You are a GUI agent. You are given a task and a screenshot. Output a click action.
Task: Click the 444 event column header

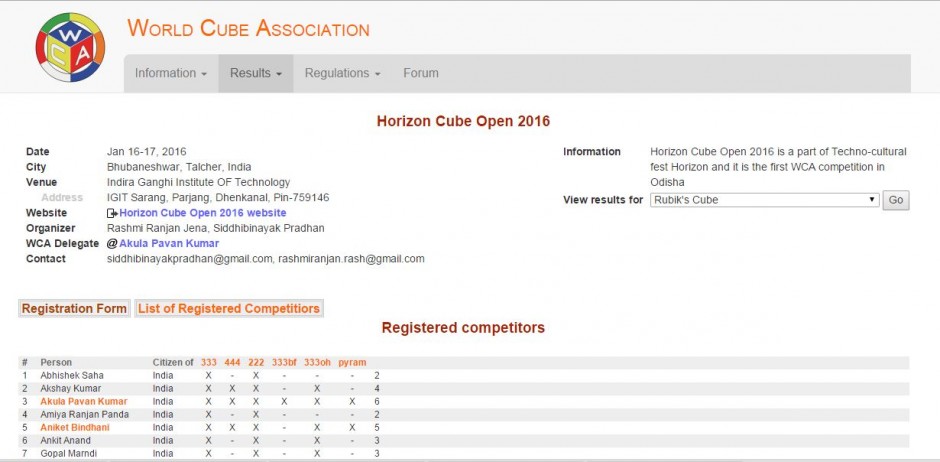[232, 362]
